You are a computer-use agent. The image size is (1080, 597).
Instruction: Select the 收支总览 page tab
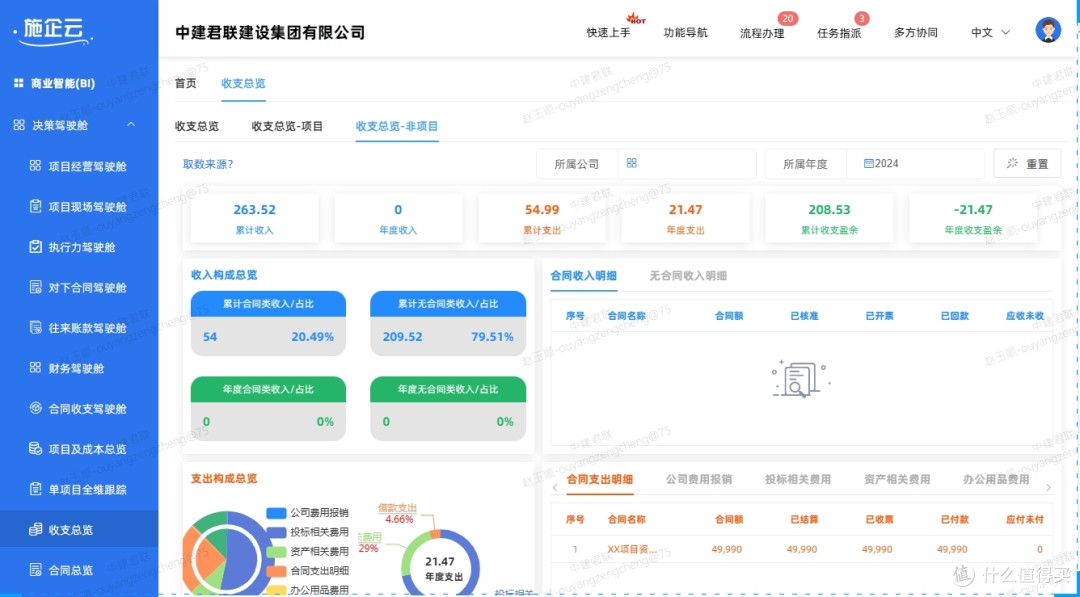pos(243,83)
